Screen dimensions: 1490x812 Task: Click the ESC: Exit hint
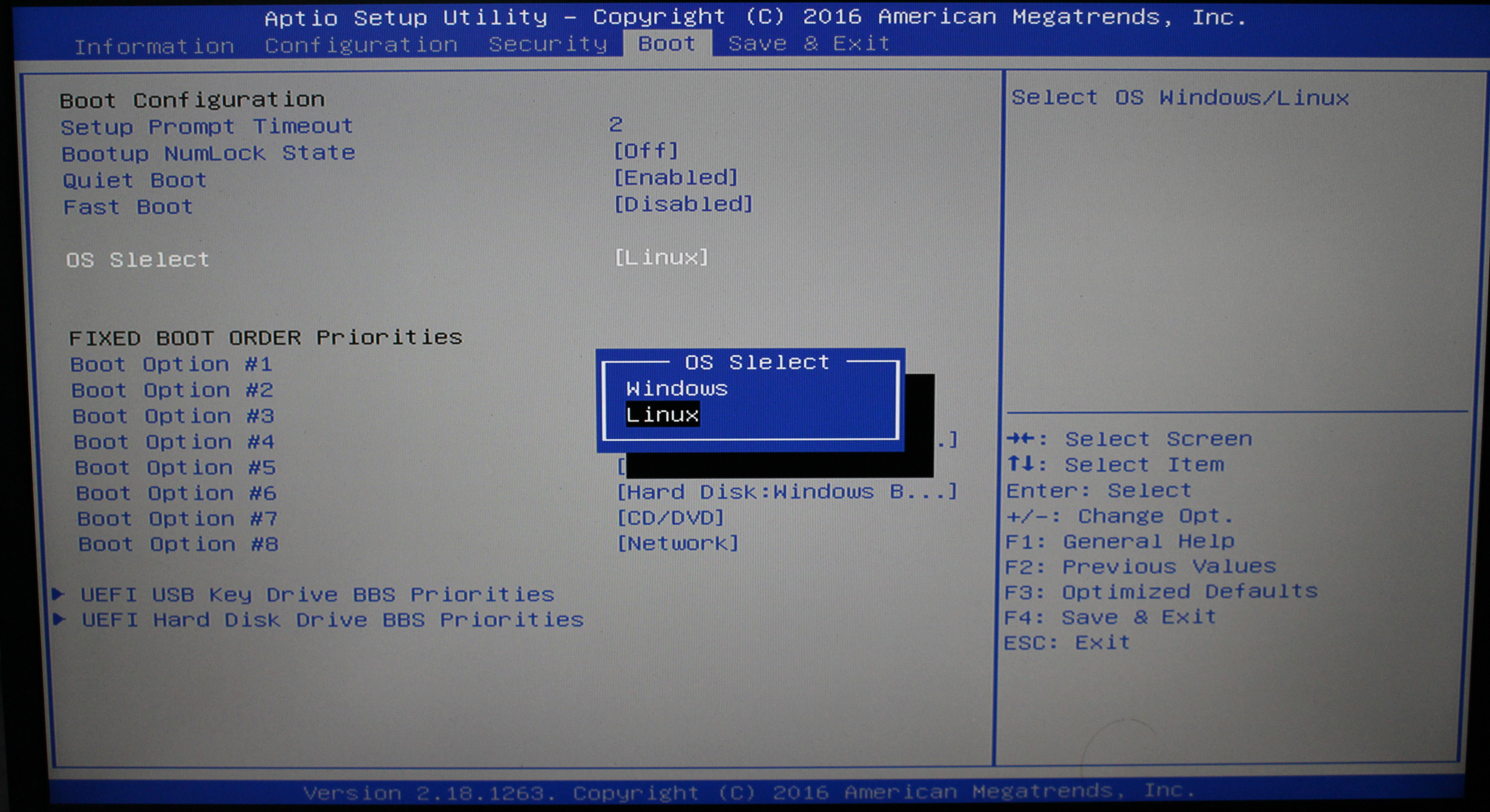(x=1067, y=643)
